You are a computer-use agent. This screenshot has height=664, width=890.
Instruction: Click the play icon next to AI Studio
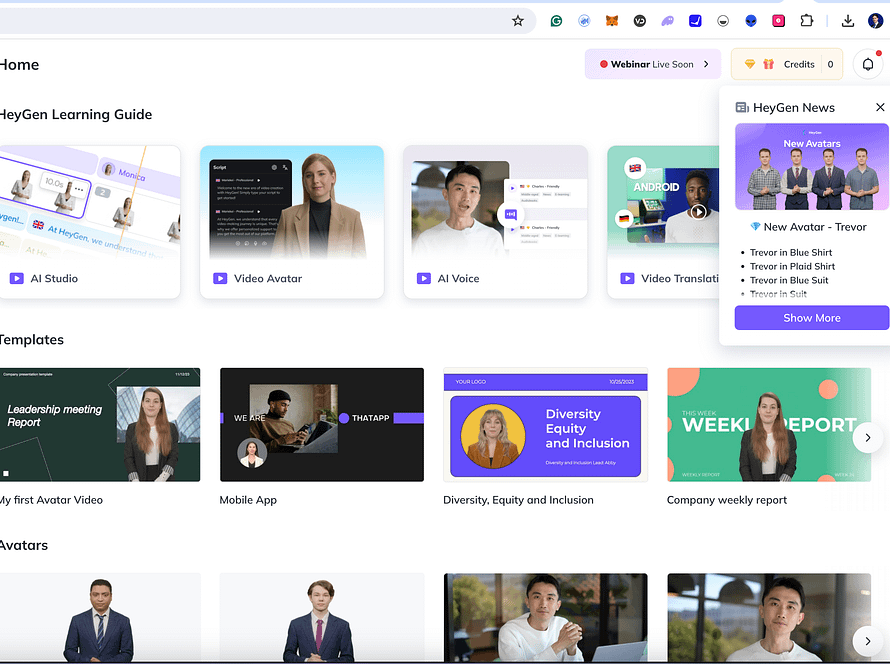pyautogui.click(x=16, y=279)
